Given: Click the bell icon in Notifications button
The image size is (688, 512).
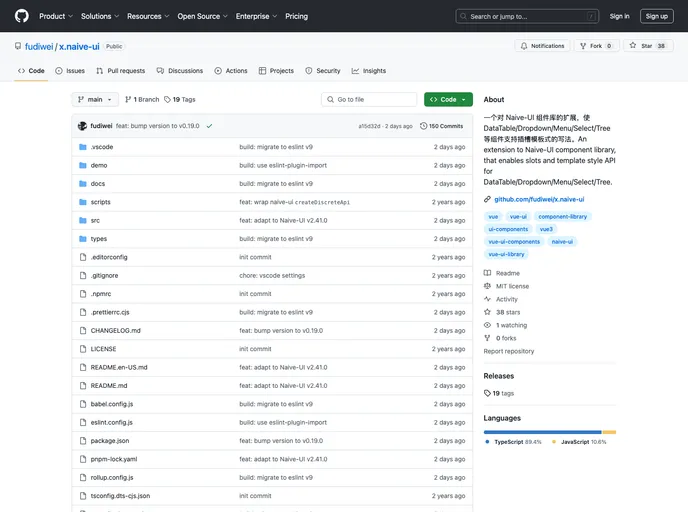Looking at the screenshot, I should pos(524,46).
